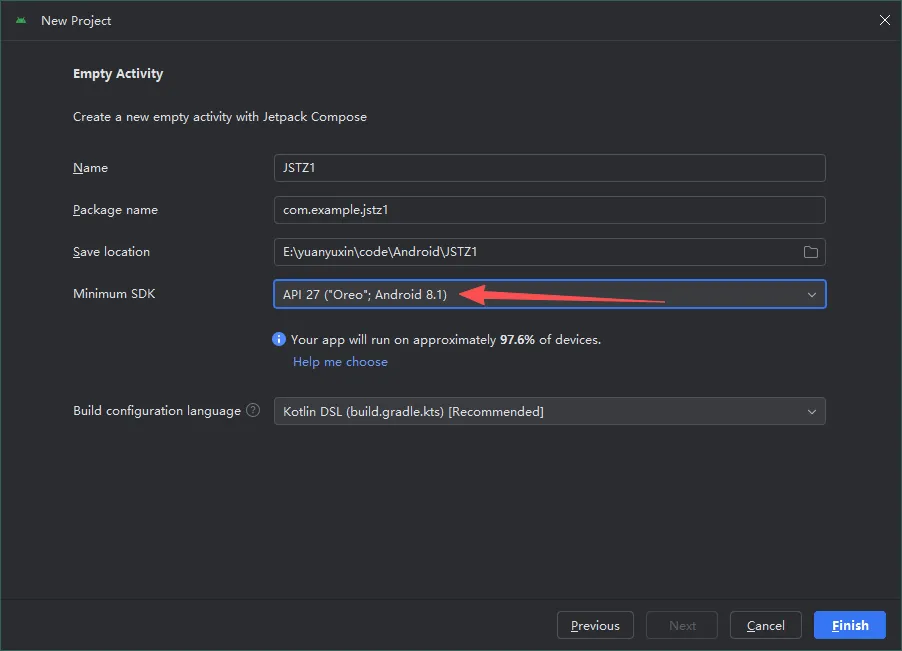Open the Kotlin DSL build language combo box
The image size is (902, 651).
[550, 411]
